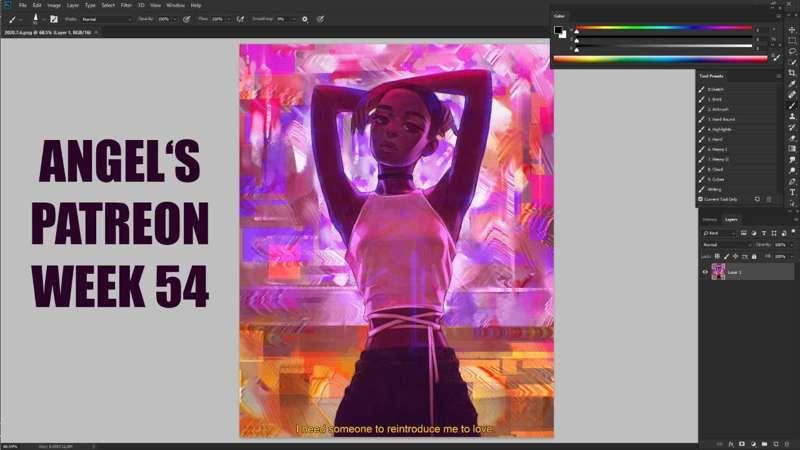Screen dimensions: 800x450
Task: Open the Filter menu
Action: tap(126, 5)
